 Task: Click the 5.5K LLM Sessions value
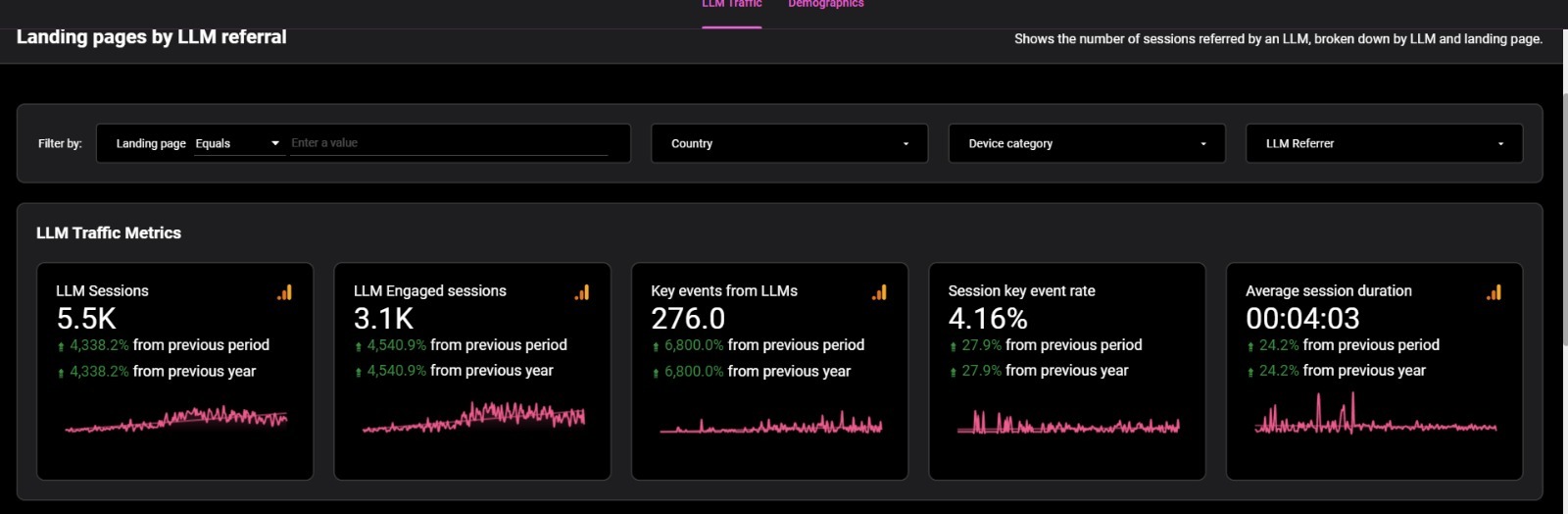coord(86,319)
